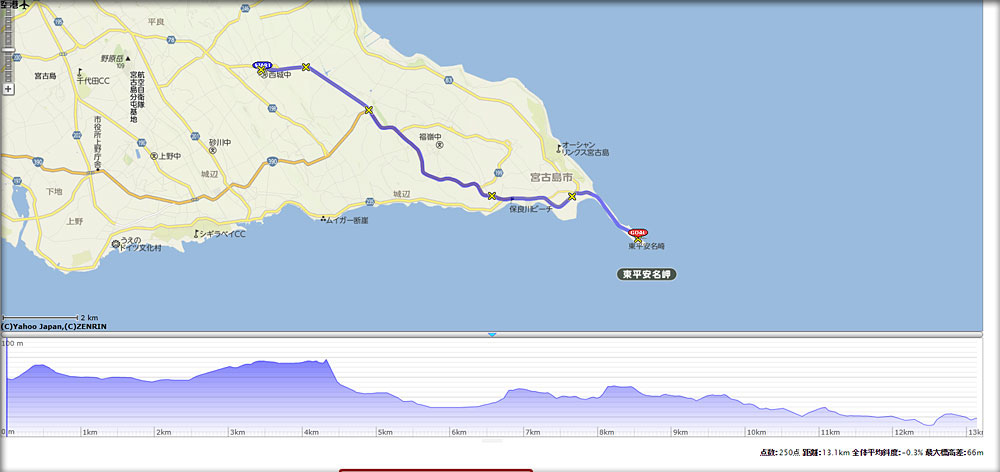Select yellow X waypoint northwest of 福嶺中

point(369,110)
